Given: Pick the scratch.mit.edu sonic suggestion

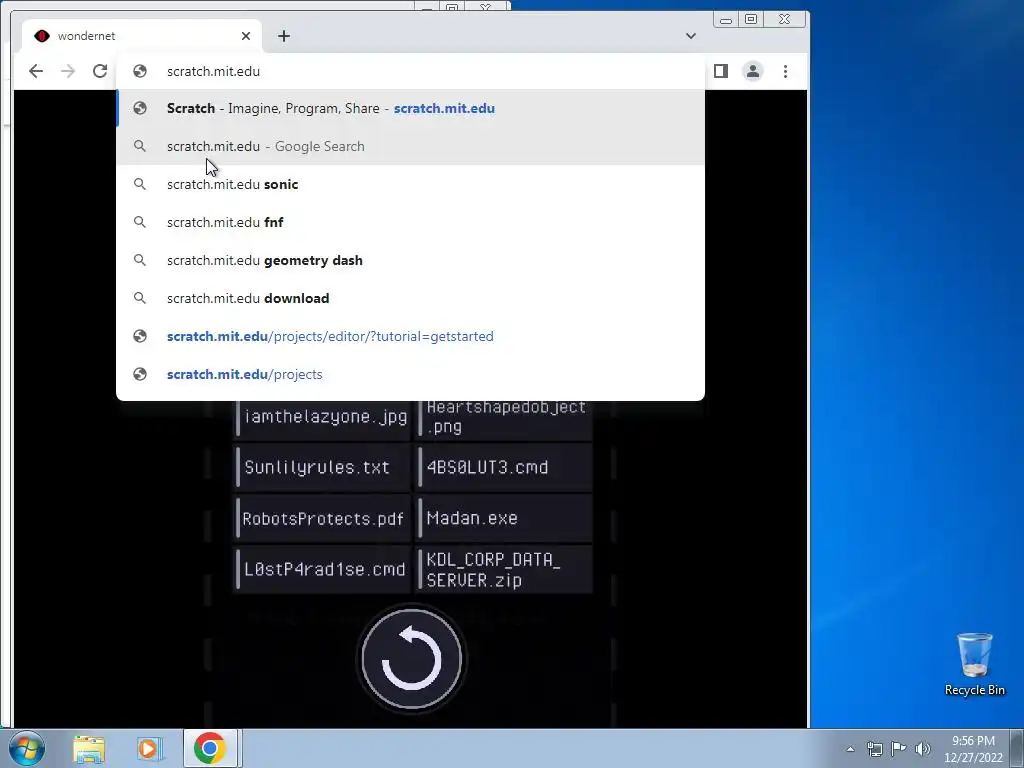Looking at the screenshot, I should [x=410, y=184].
